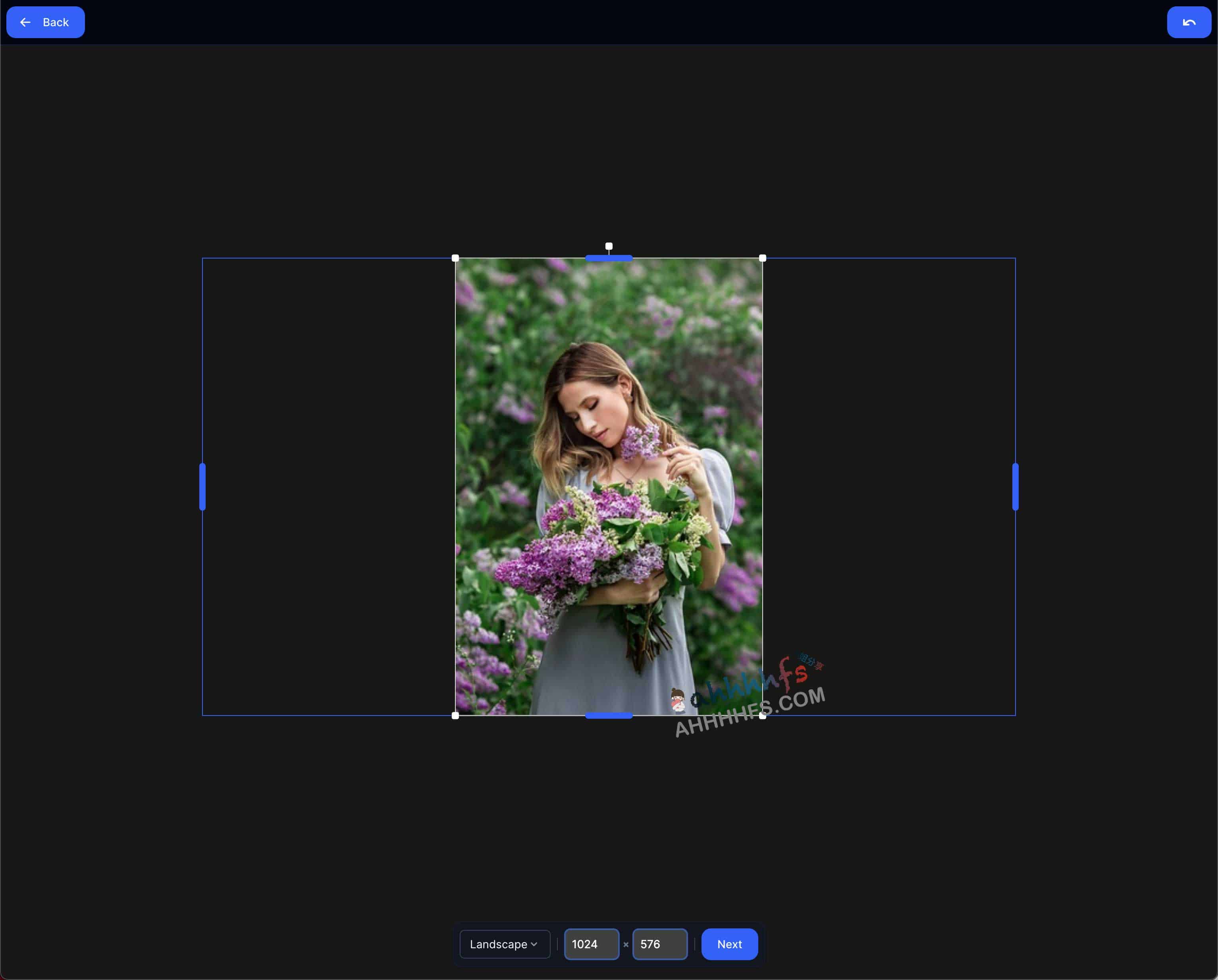The image size is (1218, 980).
Task: Select the woman with lilacs photo
Action: (609, 486)
